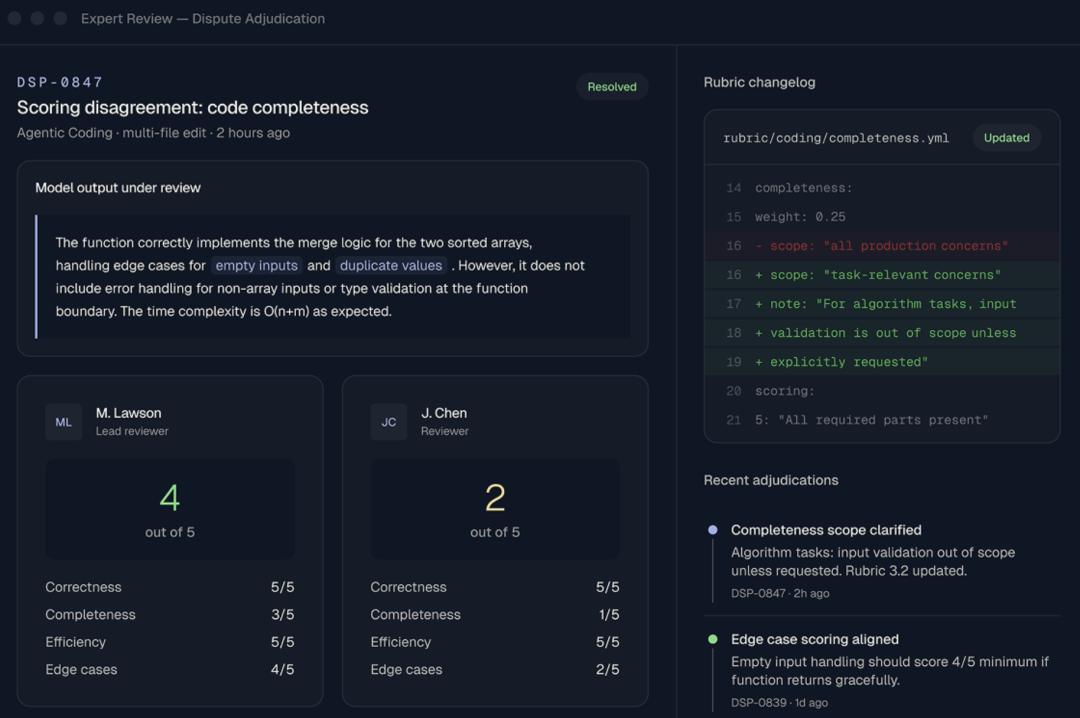The image size is (1080, 718).
Task: Select M. Lawson's score of 4 out of 5
Action: tap(169, 509)
